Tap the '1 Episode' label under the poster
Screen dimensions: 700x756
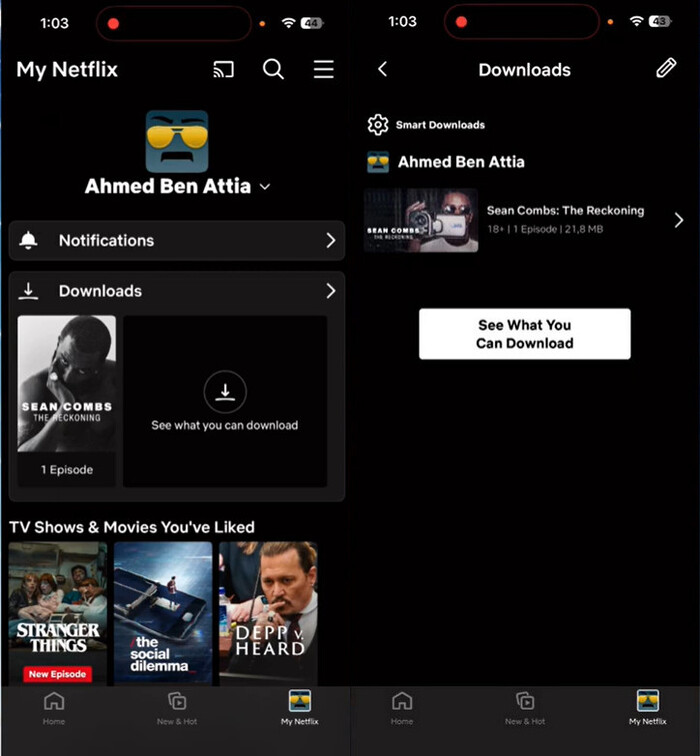coord(67,470)
